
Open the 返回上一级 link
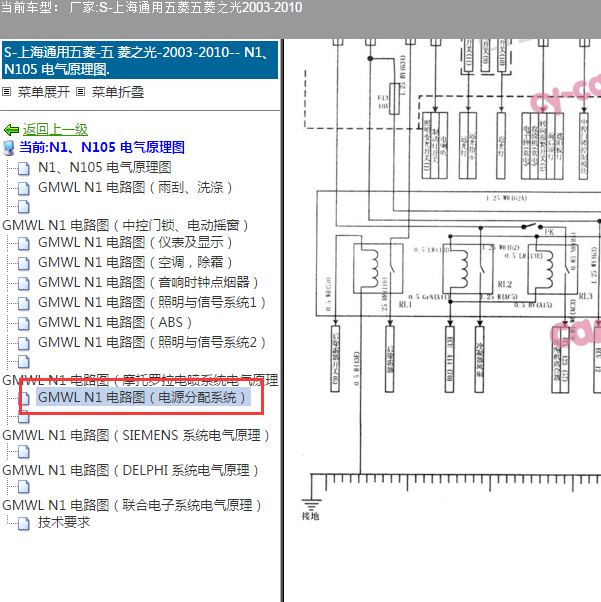pyautogui.click(x=55, y=130)
